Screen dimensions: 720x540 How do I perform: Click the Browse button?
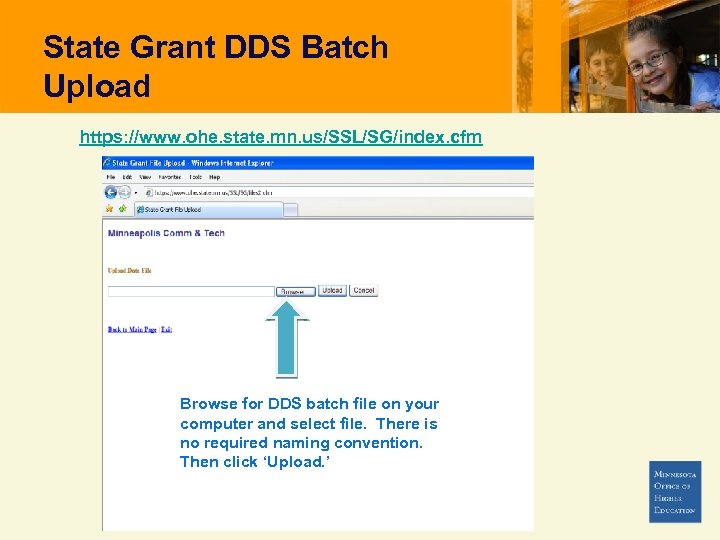click(296, 292)
